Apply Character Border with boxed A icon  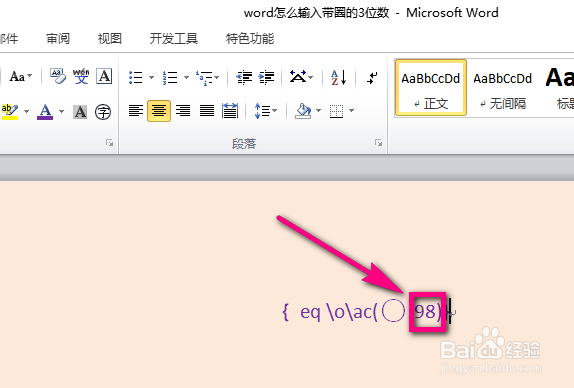click(104, 76)
